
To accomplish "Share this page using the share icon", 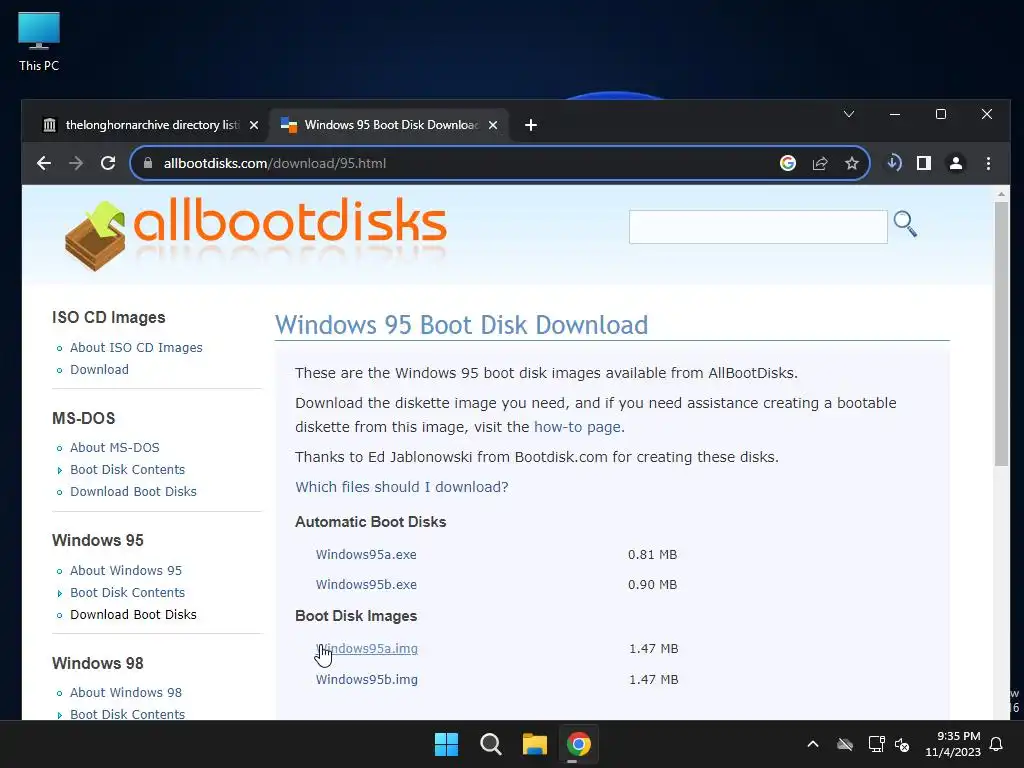I will 820,163.
